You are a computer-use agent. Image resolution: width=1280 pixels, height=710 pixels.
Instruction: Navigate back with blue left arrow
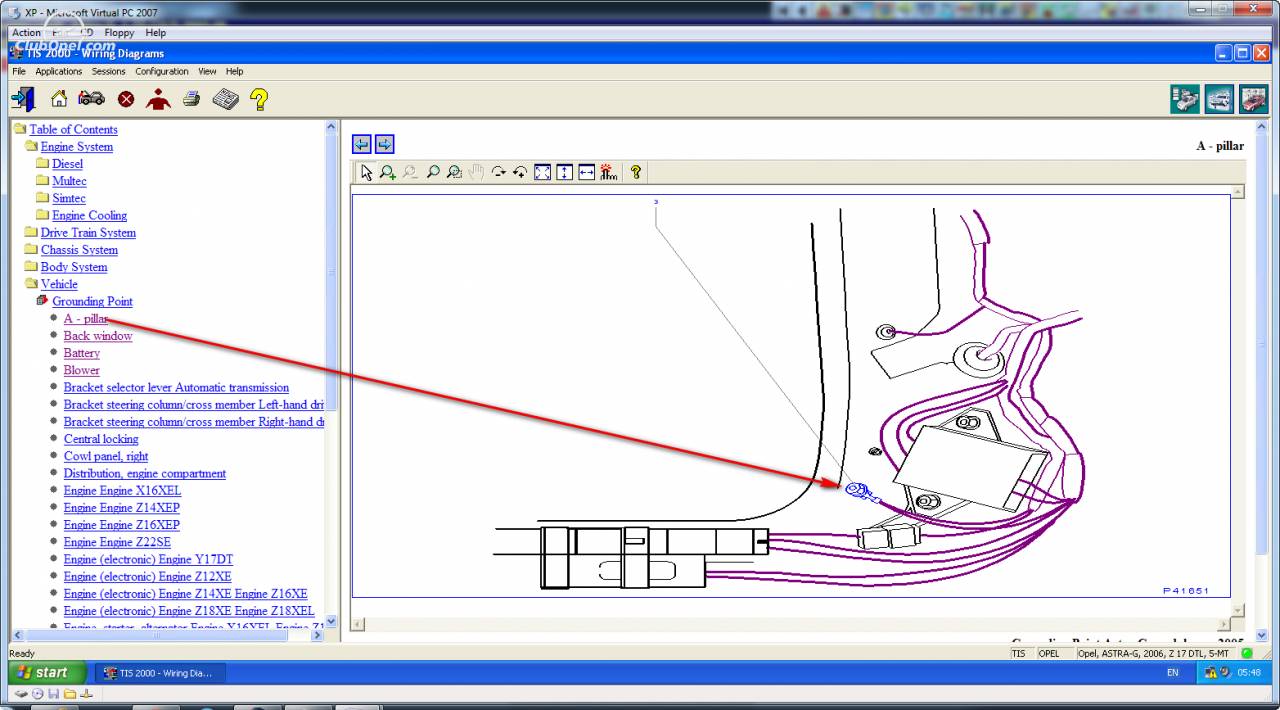(x=362, y=144)
